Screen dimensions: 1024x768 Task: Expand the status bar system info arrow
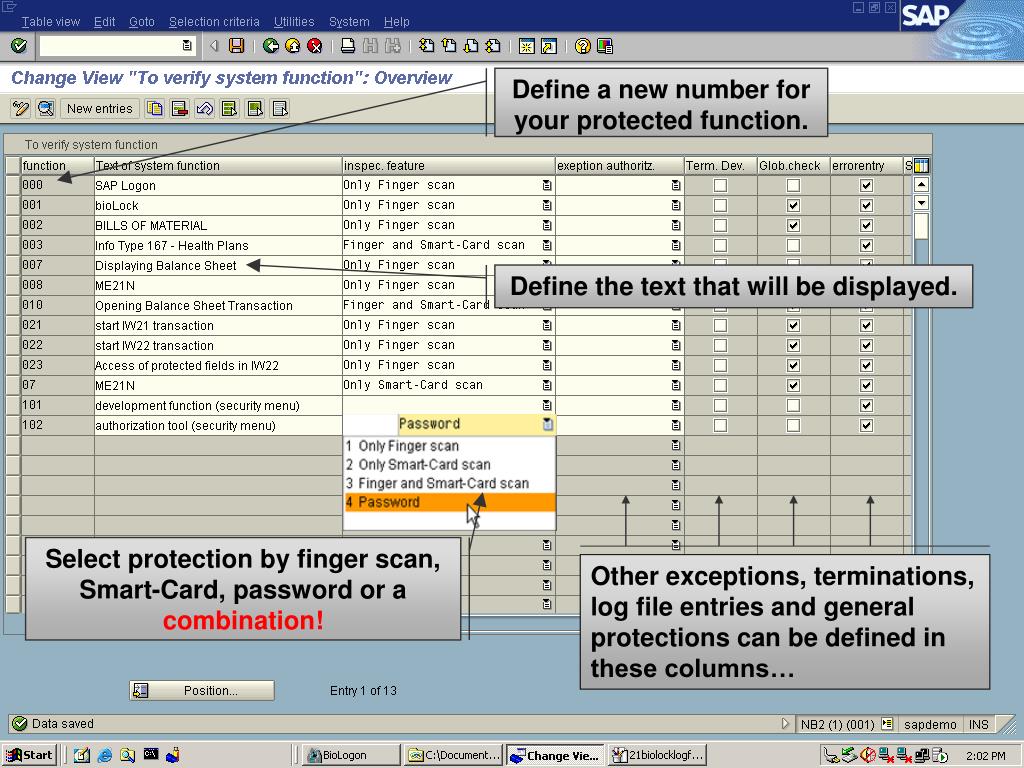coord(785,724)
